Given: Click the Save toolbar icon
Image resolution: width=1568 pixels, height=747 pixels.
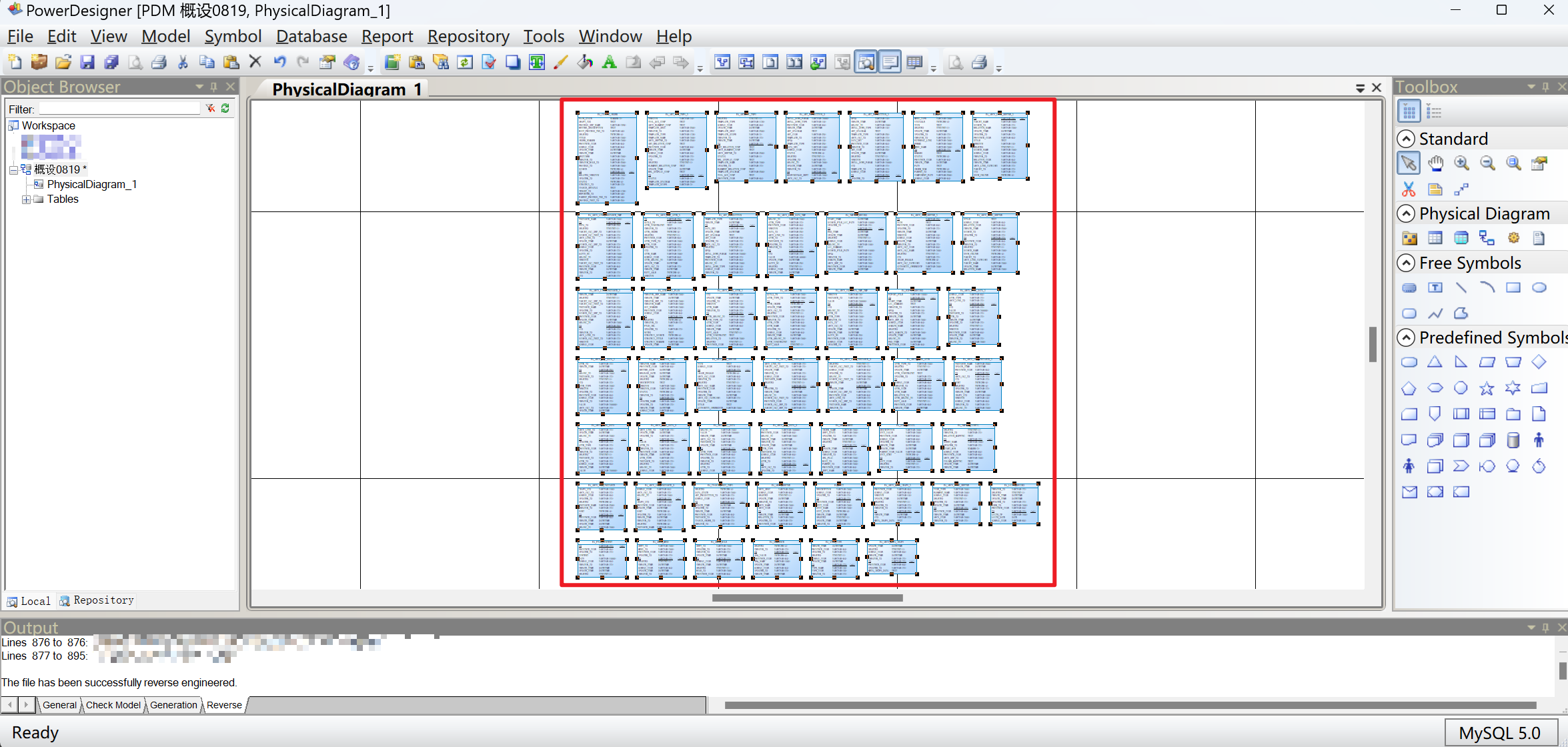Looking at the screenshot, I should click(x=87, y=63).
